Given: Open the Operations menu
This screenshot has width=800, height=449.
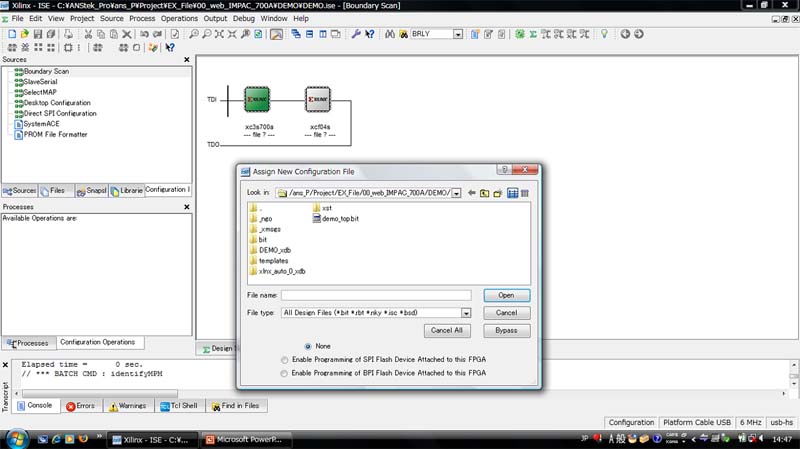Looking at the screenshot, I should coord(179,18).
